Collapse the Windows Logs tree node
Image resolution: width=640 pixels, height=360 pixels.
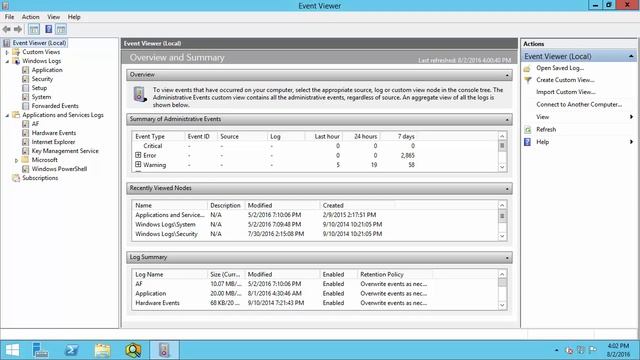pos(7,61)
